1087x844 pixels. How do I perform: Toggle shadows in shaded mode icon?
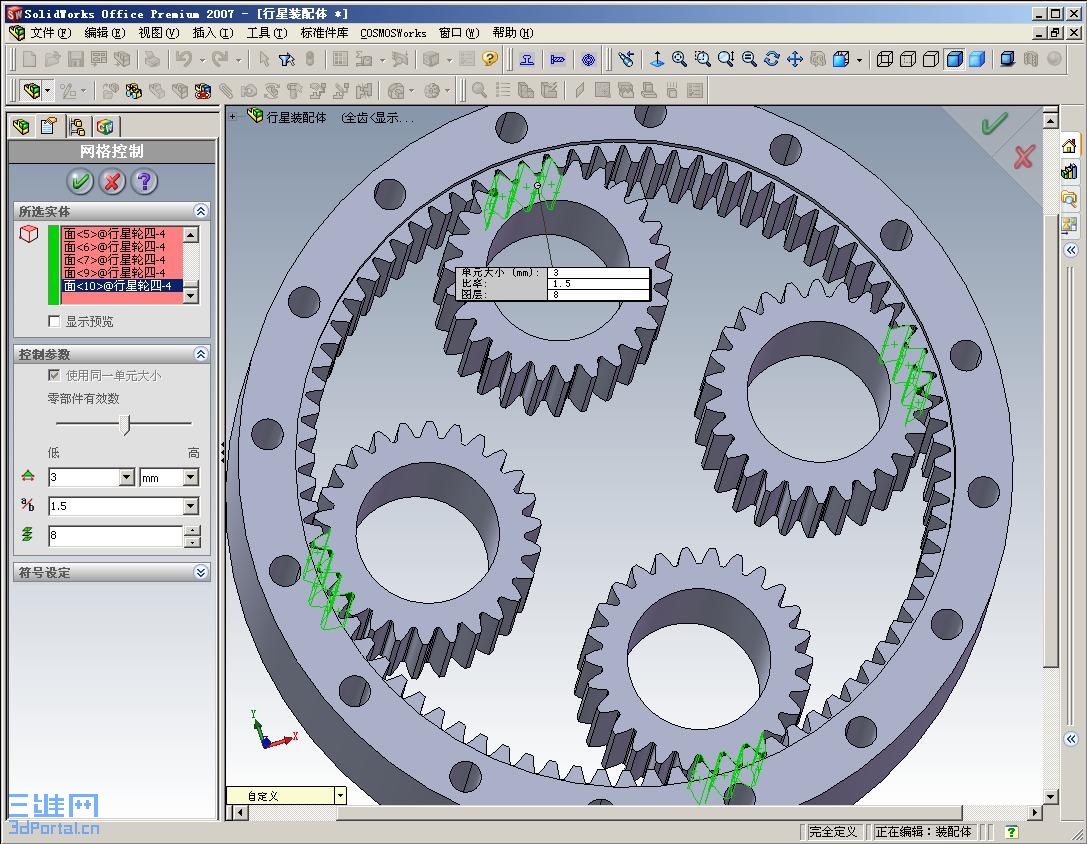coord(1007,60)
